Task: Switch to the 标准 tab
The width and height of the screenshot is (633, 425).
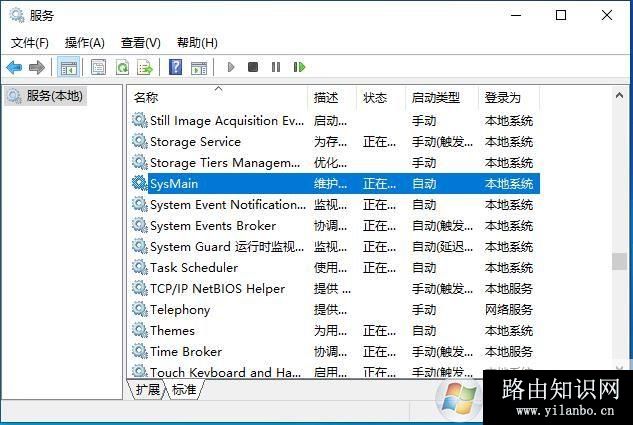Action: click(184, 389)
